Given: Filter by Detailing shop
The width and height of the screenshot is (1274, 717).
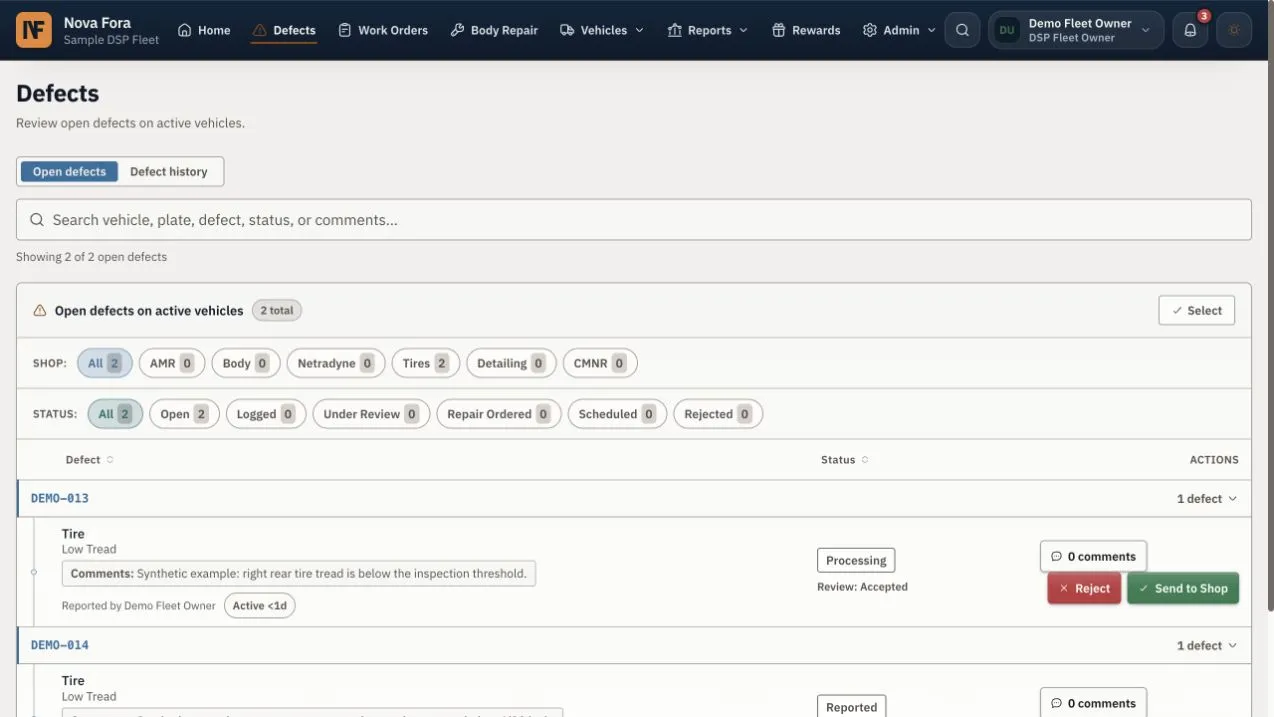Looking at the screenshot, I should (511, 363).
